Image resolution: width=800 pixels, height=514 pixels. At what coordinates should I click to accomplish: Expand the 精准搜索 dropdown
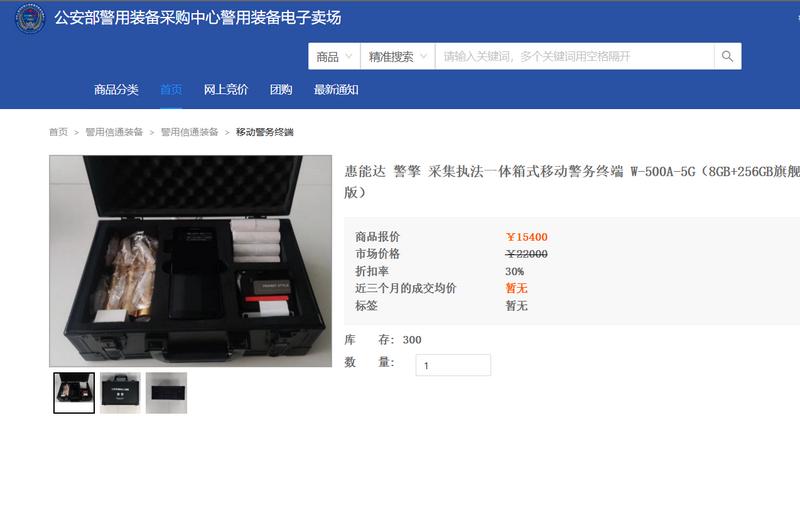397,56
